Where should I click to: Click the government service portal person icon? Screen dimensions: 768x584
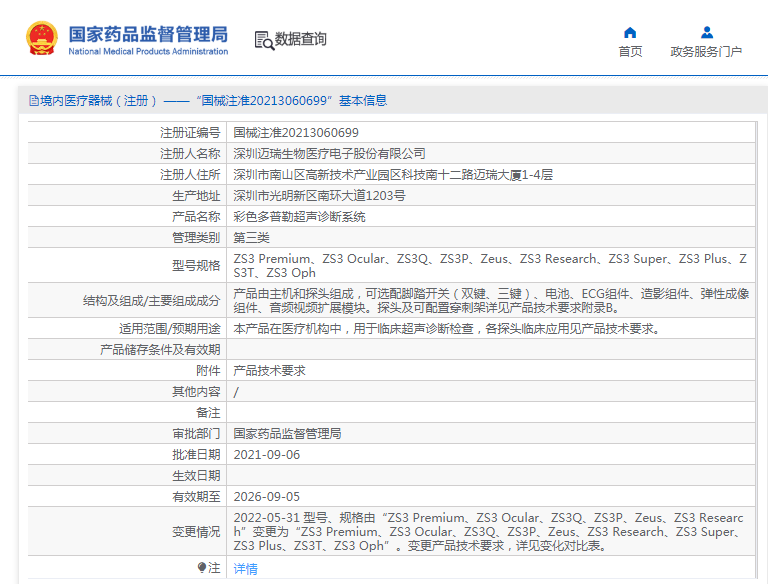[x=706, y=33]
